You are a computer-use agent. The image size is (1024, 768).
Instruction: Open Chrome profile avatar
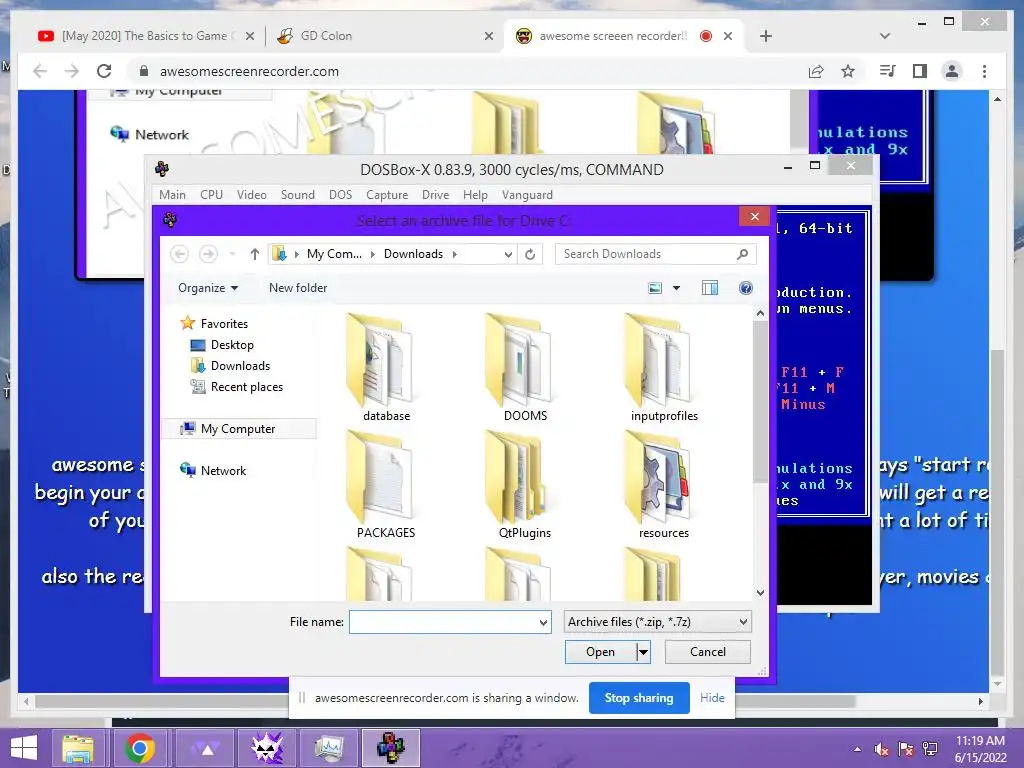coord(952,71)
